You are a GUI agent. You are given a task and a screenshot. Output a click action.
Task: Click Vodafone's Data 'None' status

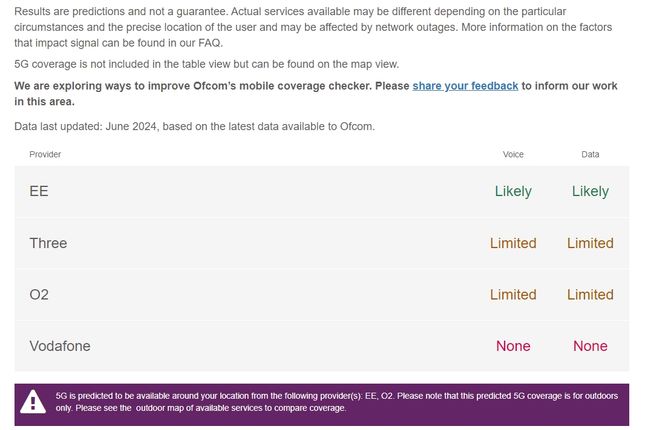(590, 346)
